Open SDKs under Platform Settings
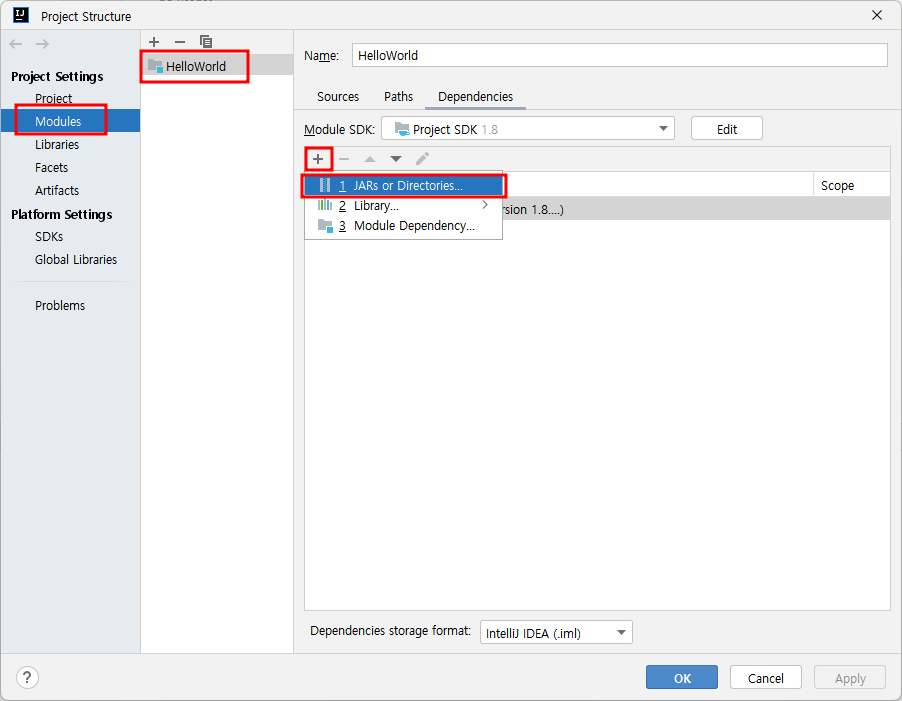 49,236
